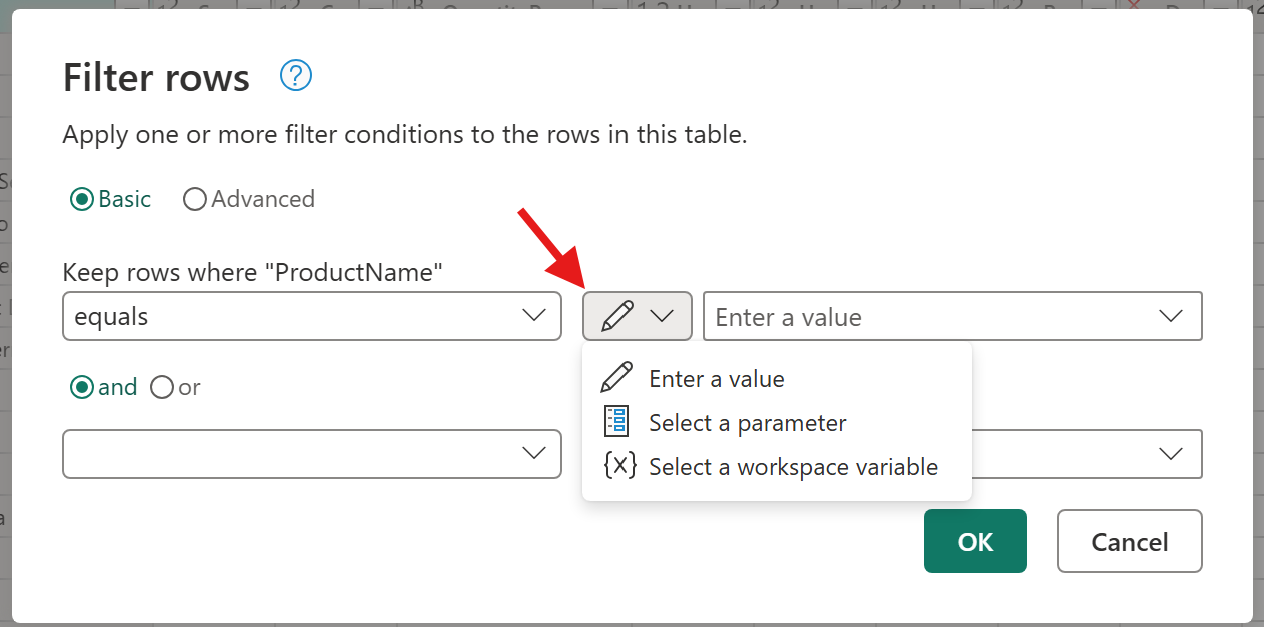Open the equals operator dropdown
1264x627 pixels.
click(x=312, y=315)
